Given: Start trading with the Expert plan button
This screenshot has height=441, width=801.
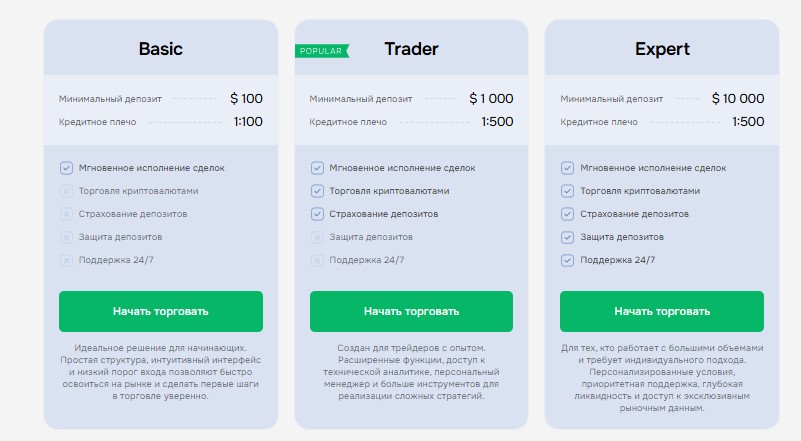Looking at the screenshot, I should point(661,311).
